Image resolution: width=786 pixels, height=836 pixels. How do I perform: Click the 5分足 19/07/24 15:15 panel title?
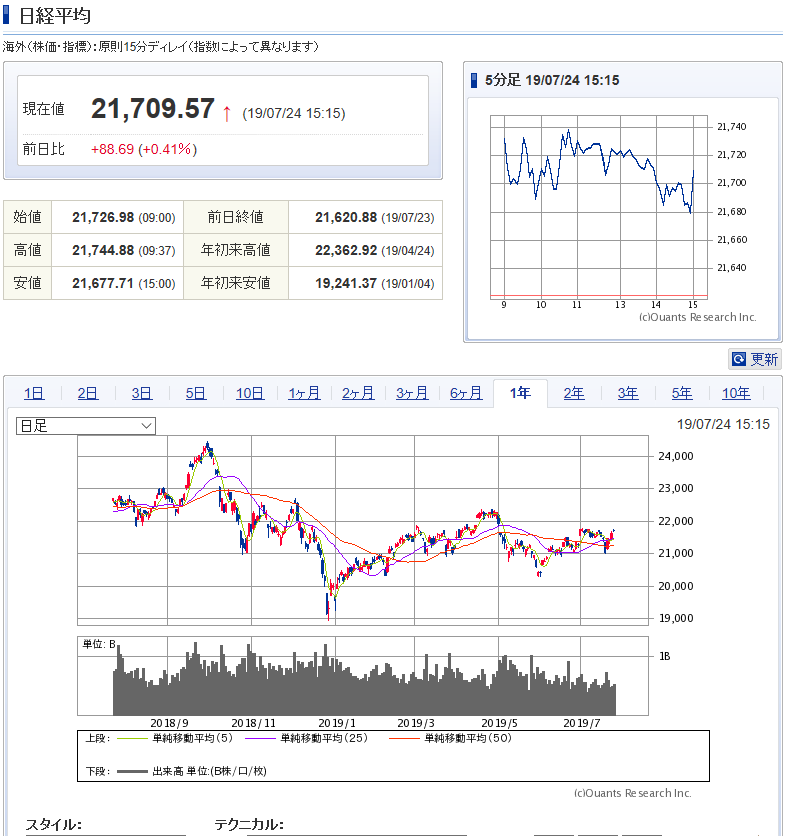point(552,81)
